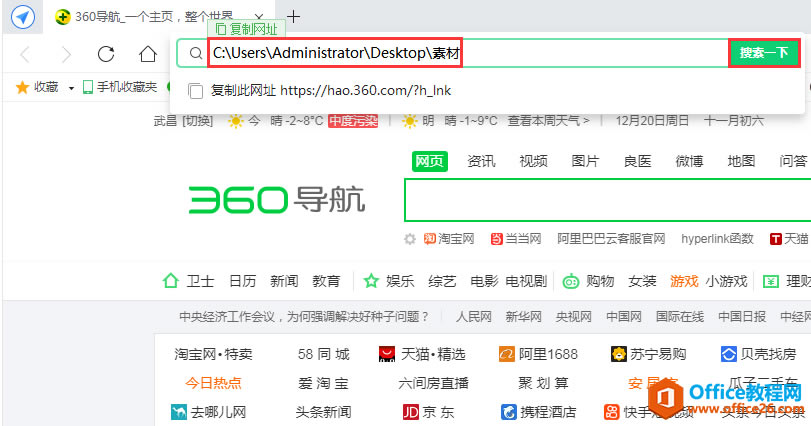
Task: Focus the 360 search input box
Action: [x=608, y=200]
